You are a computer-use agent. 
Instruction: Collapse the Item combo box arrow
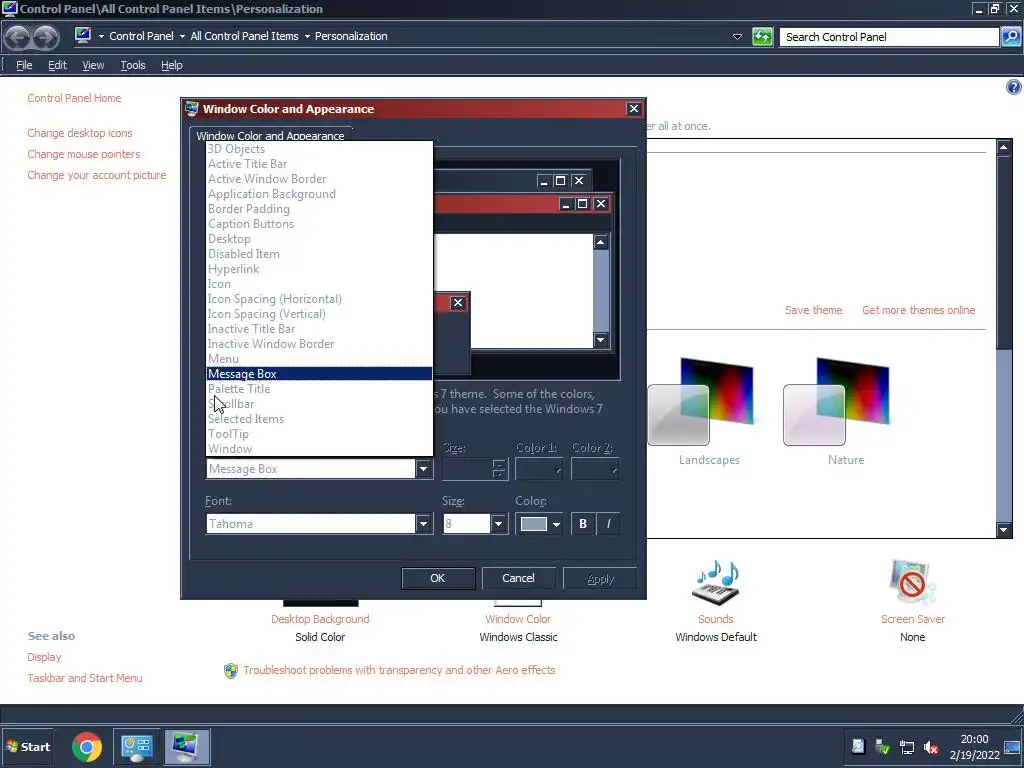click(x=424, y=469)
